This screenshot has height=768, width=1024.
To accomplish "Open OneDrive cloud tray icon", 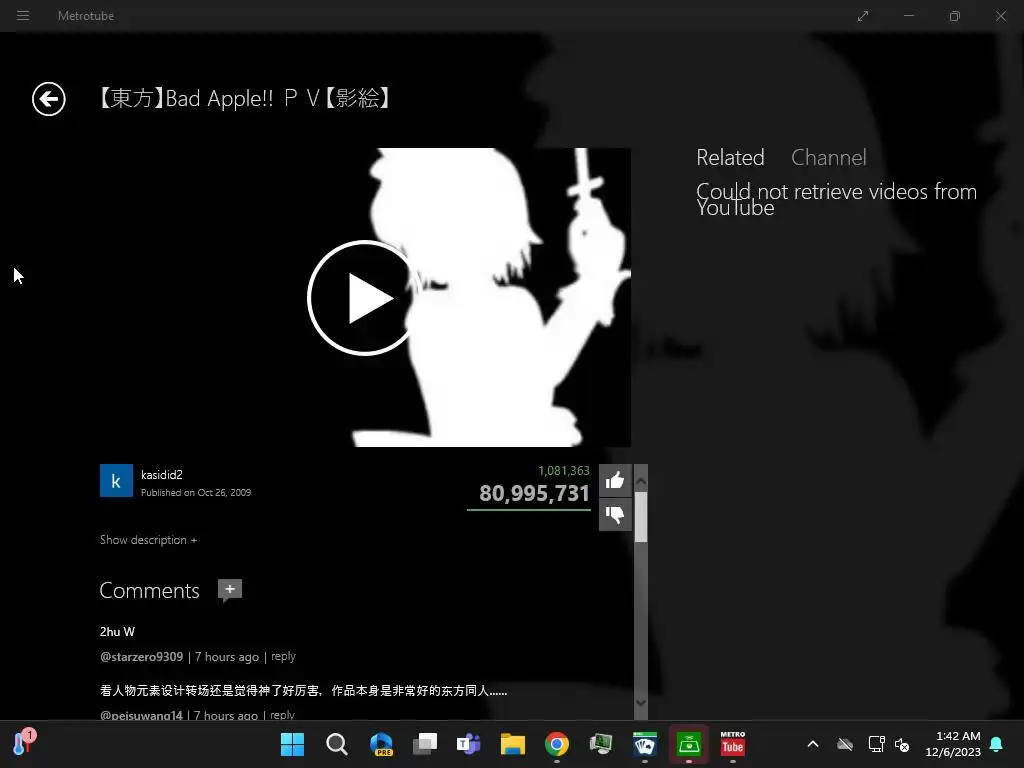I will coord(845,744).
